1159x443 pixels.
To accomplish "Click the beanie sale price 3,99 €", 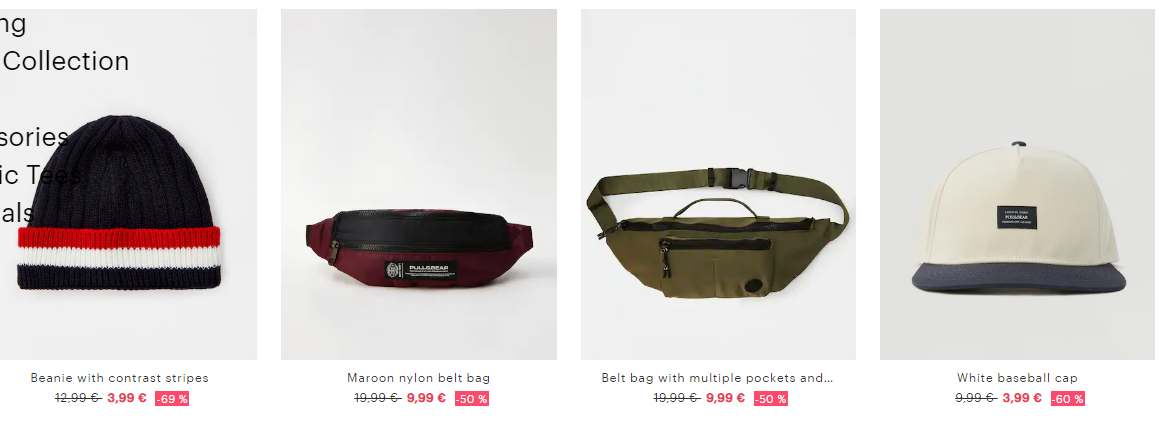I will coord(126,398).
